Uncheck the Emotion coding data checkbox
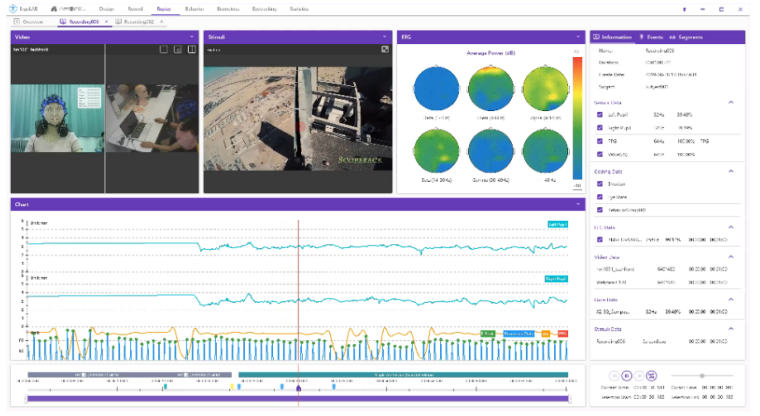Viewport: 760px width, 416px height. pyautogui.click(x=599, y=184)
